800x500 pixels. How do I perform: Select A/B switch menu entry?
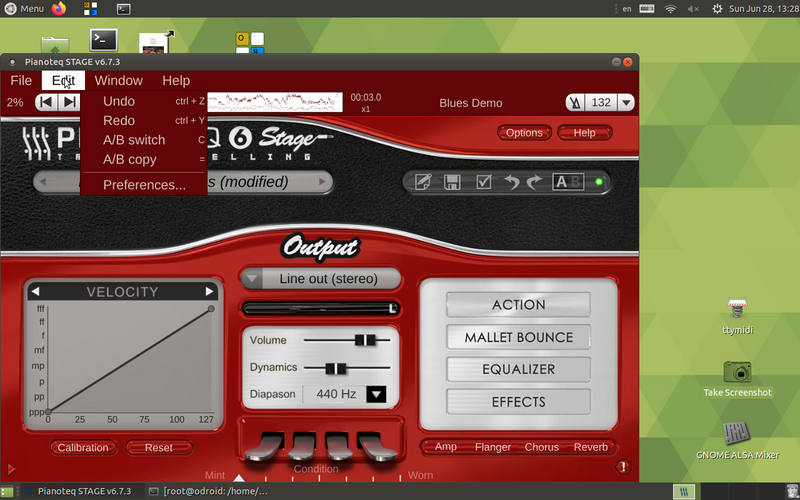[x=144, y=140]
